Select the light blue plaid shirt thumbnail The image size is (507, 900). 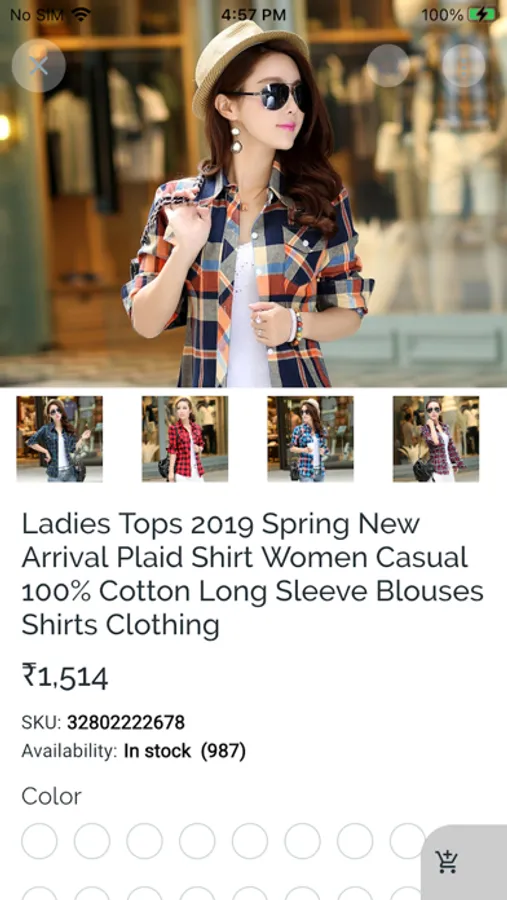pos(311,439)
